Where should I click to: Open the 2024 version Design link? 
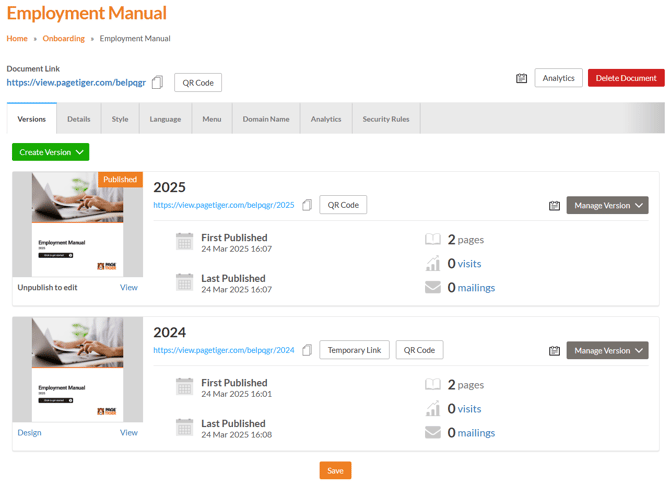[29, 433]
